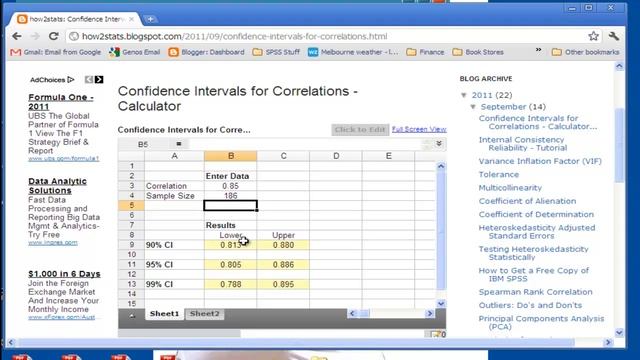Open the Other bookmarks folder
This screenshot has width=640, height=360.
(x=585, y=52)
